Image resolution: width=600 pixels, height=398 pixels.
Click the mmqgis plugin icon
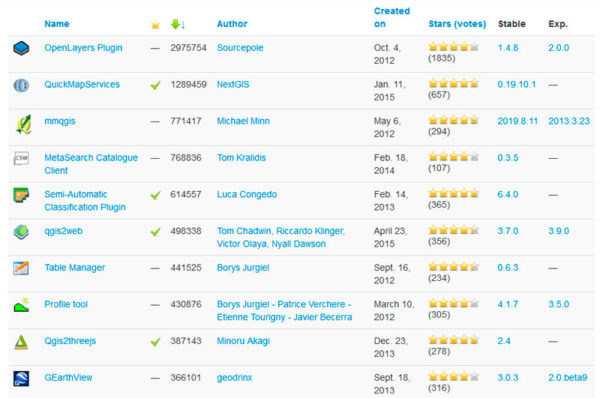[x=23, y=125]
